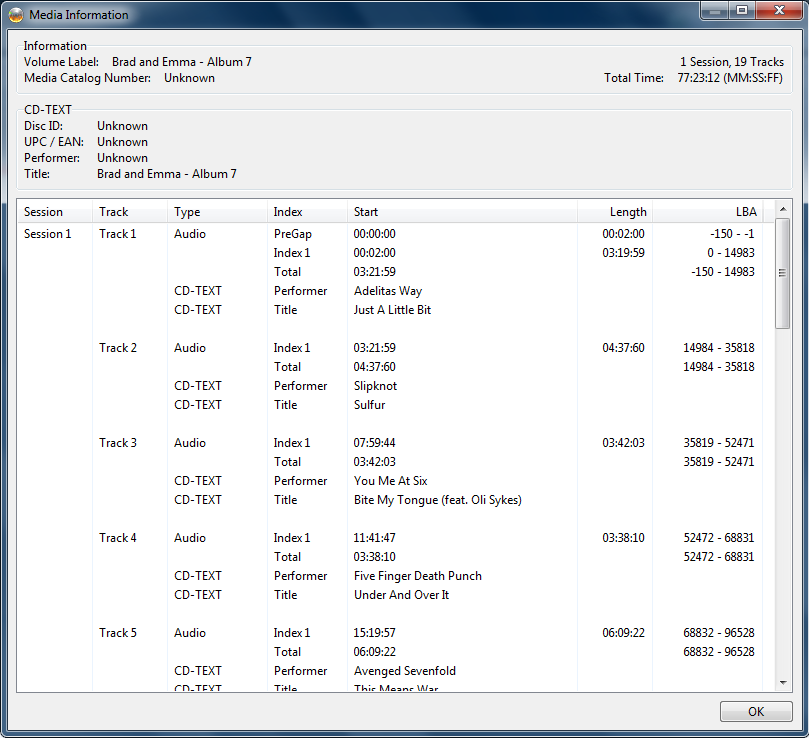Click the Length column header
The height and width of the screenshot is (738, 809).
tap(628, 212)
